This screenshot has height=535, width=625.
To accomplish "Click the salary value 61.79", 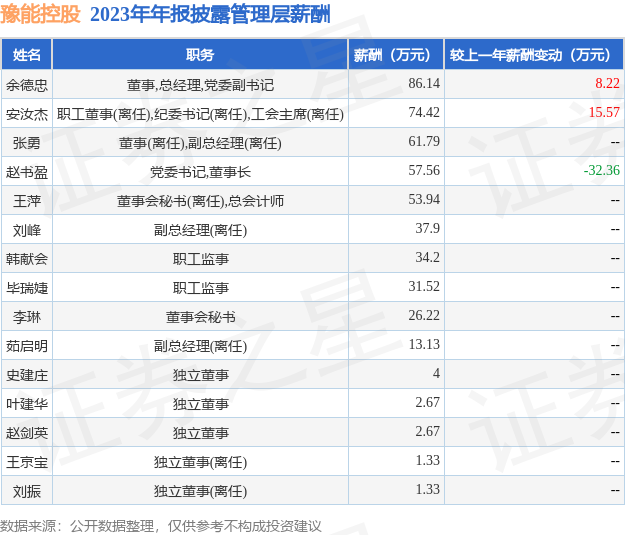I will 424,142.
